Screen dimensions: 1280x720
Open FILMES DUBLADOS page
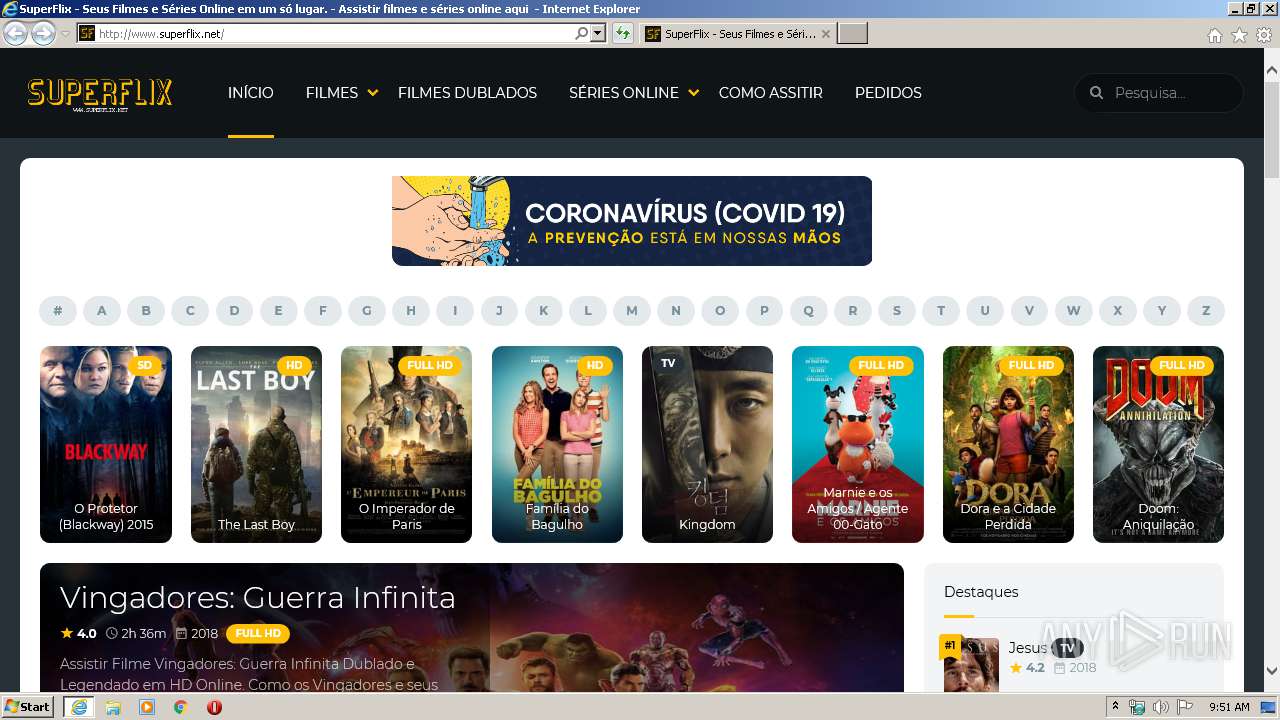[467, 93]
